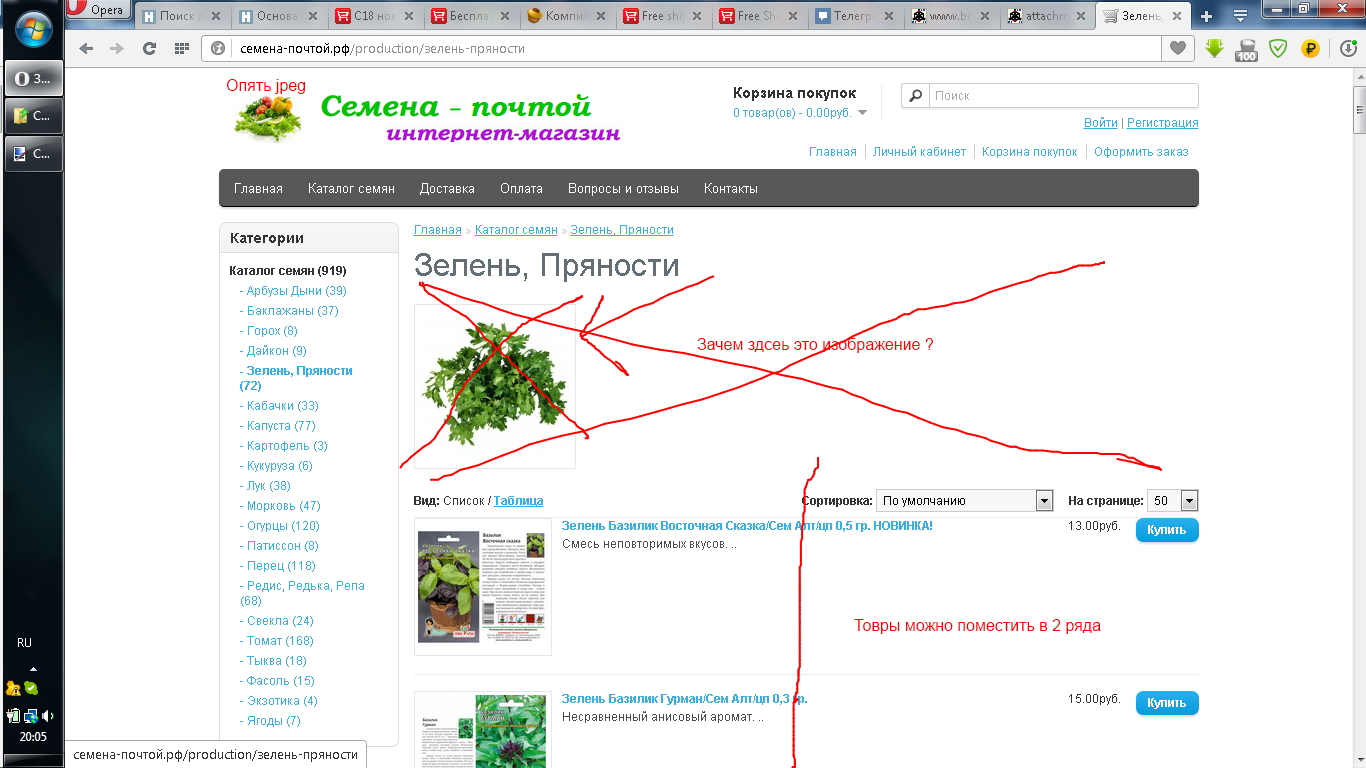Viewport: 1366px width, 768px height.
Task: Click the green download arrow extension icon
Action: pos(1214,48)
